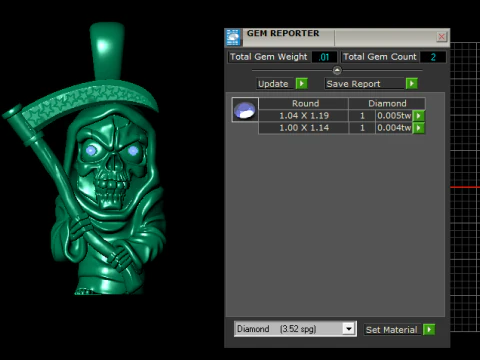Screen dimensions: 480x360
Task: Click the Round column header
Action: point(304,103)
